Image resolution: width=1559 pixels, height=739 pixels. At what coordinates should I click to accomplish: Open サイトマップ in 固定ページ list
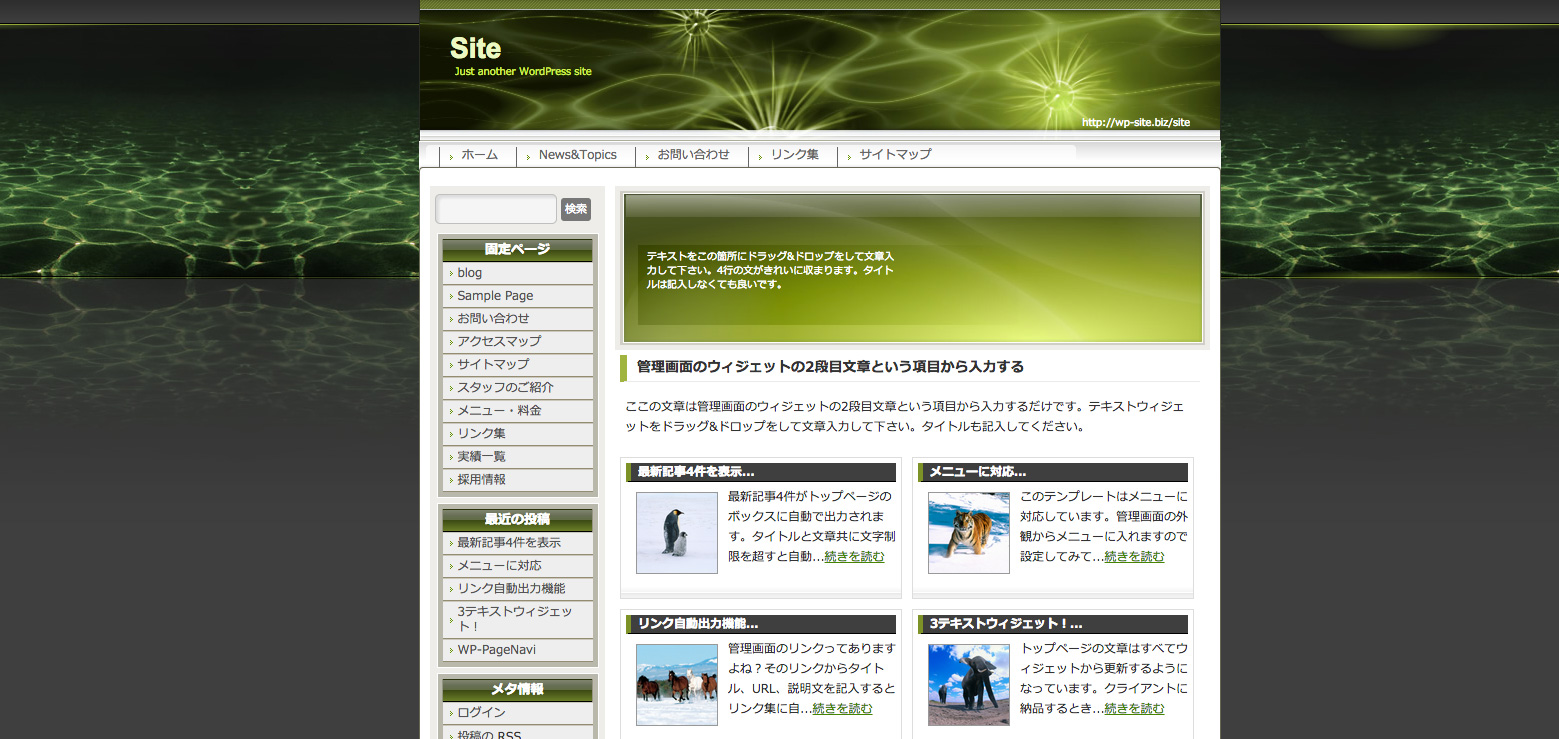(518, 365)
